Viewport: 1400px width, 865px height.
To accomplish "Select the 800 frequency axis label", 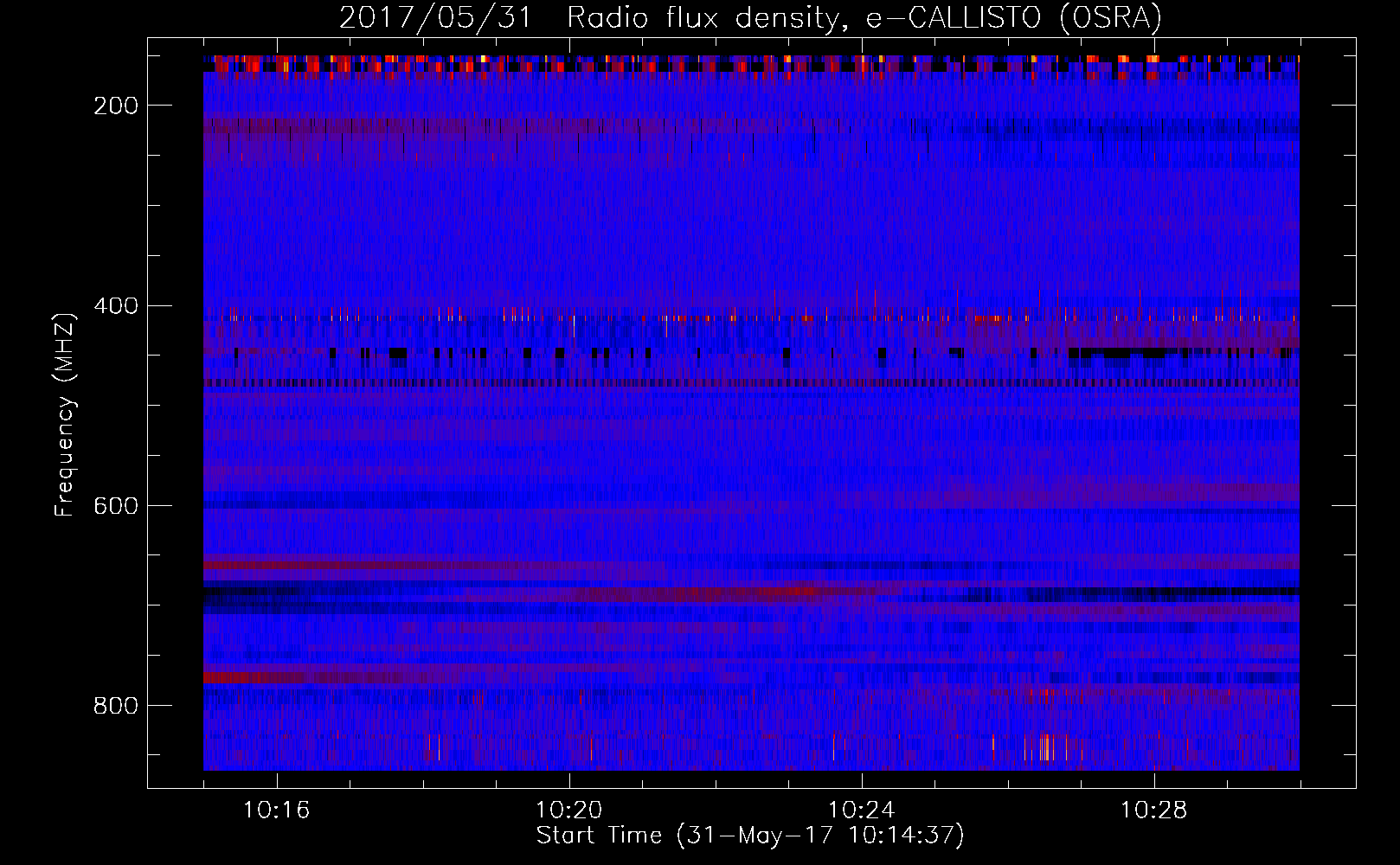I will pyautogui.click(x=116, y=707).
